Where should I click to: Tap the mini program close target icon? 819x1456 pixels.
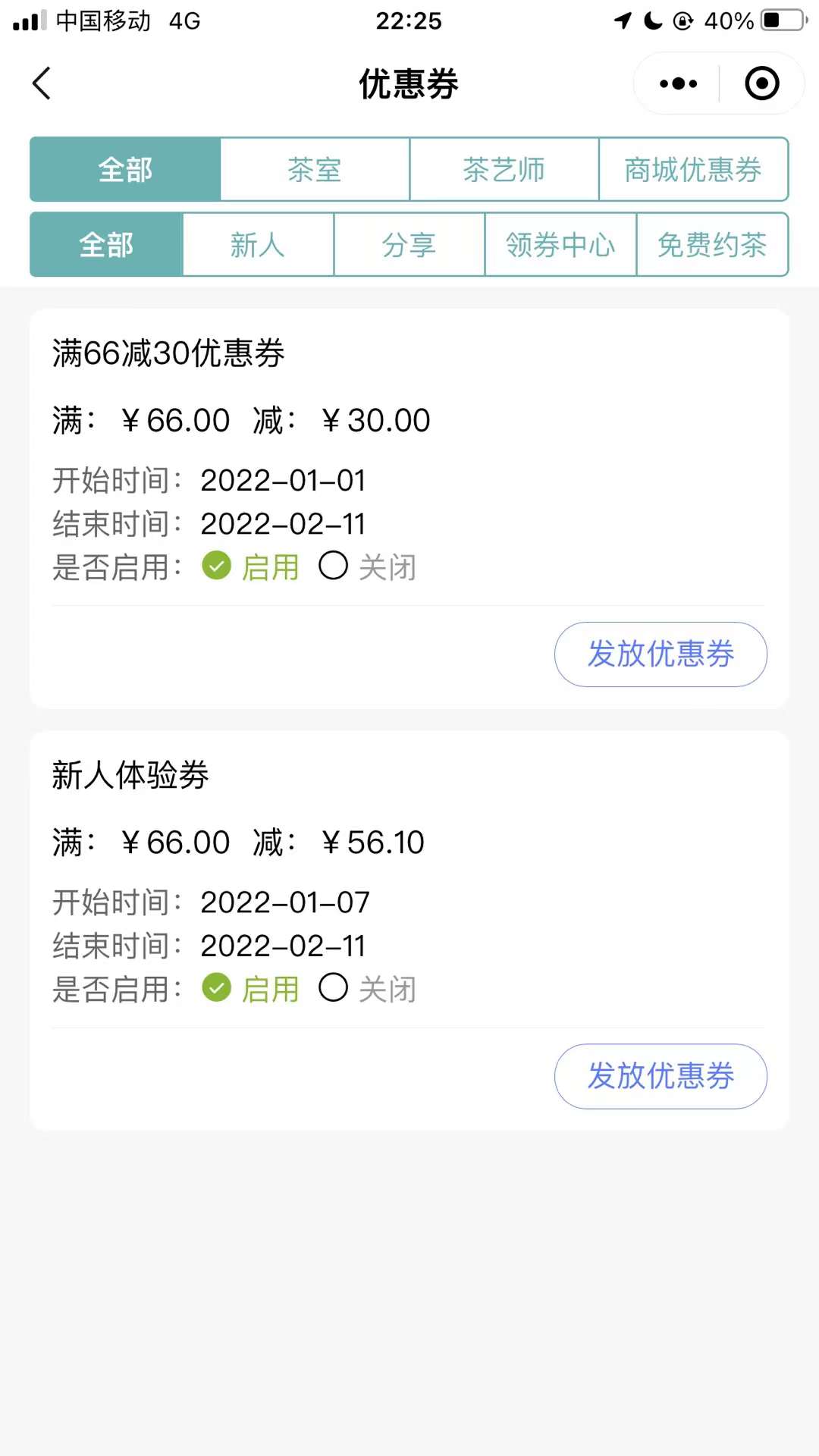pyautogui.click(x=761, y=83)
